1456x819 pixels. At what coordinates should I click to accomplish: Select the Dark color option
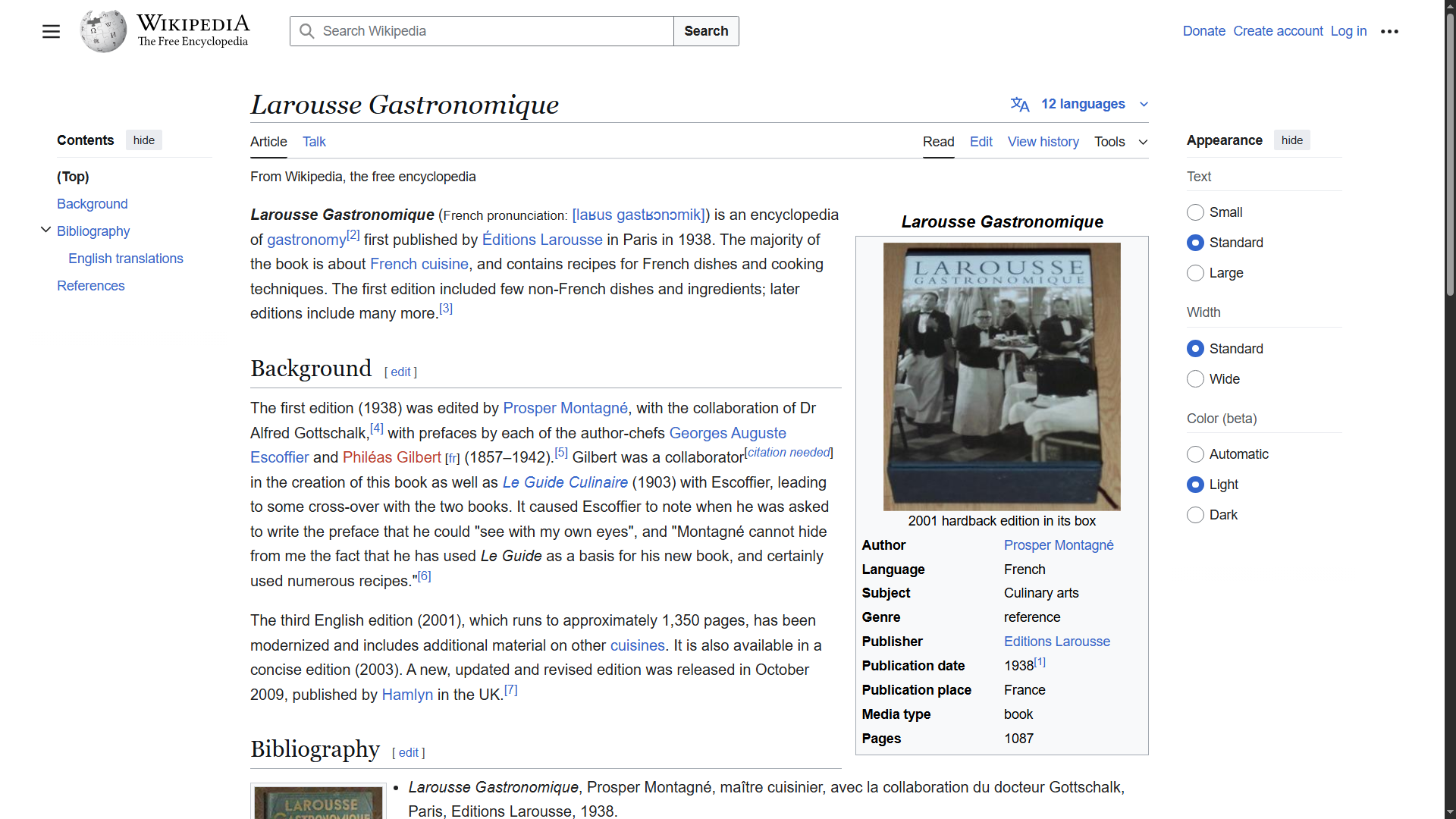[1195, 515]
